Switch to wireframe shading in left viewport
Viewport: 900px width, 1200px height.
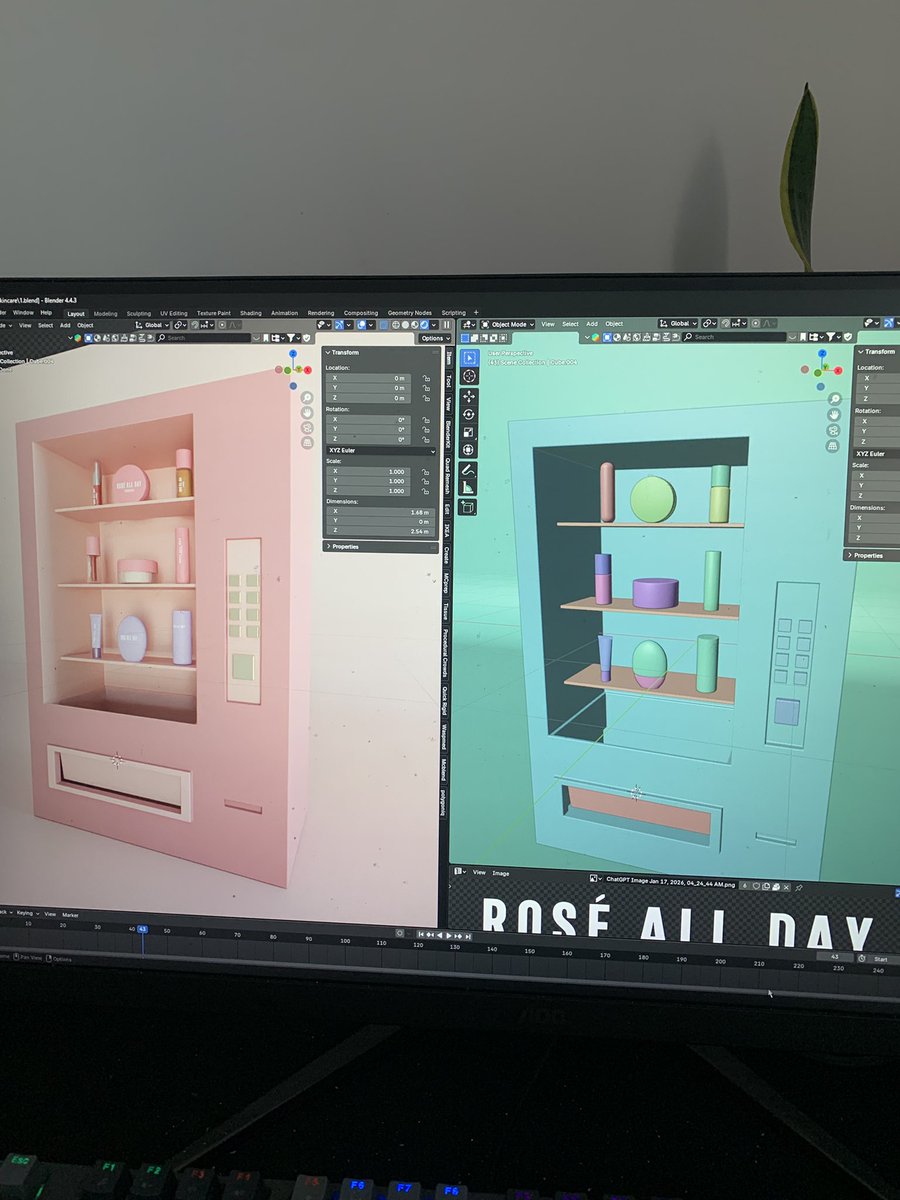(397, 325)
